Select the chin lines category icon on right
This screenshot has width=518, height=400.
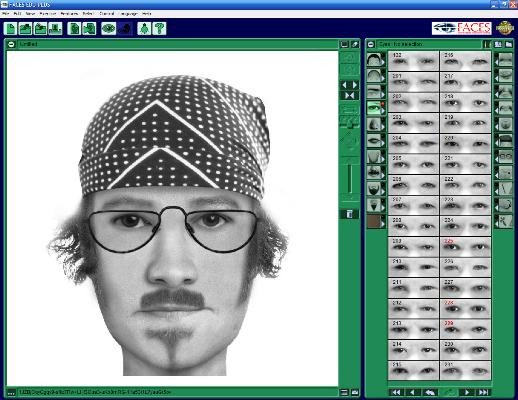point(505,124)
